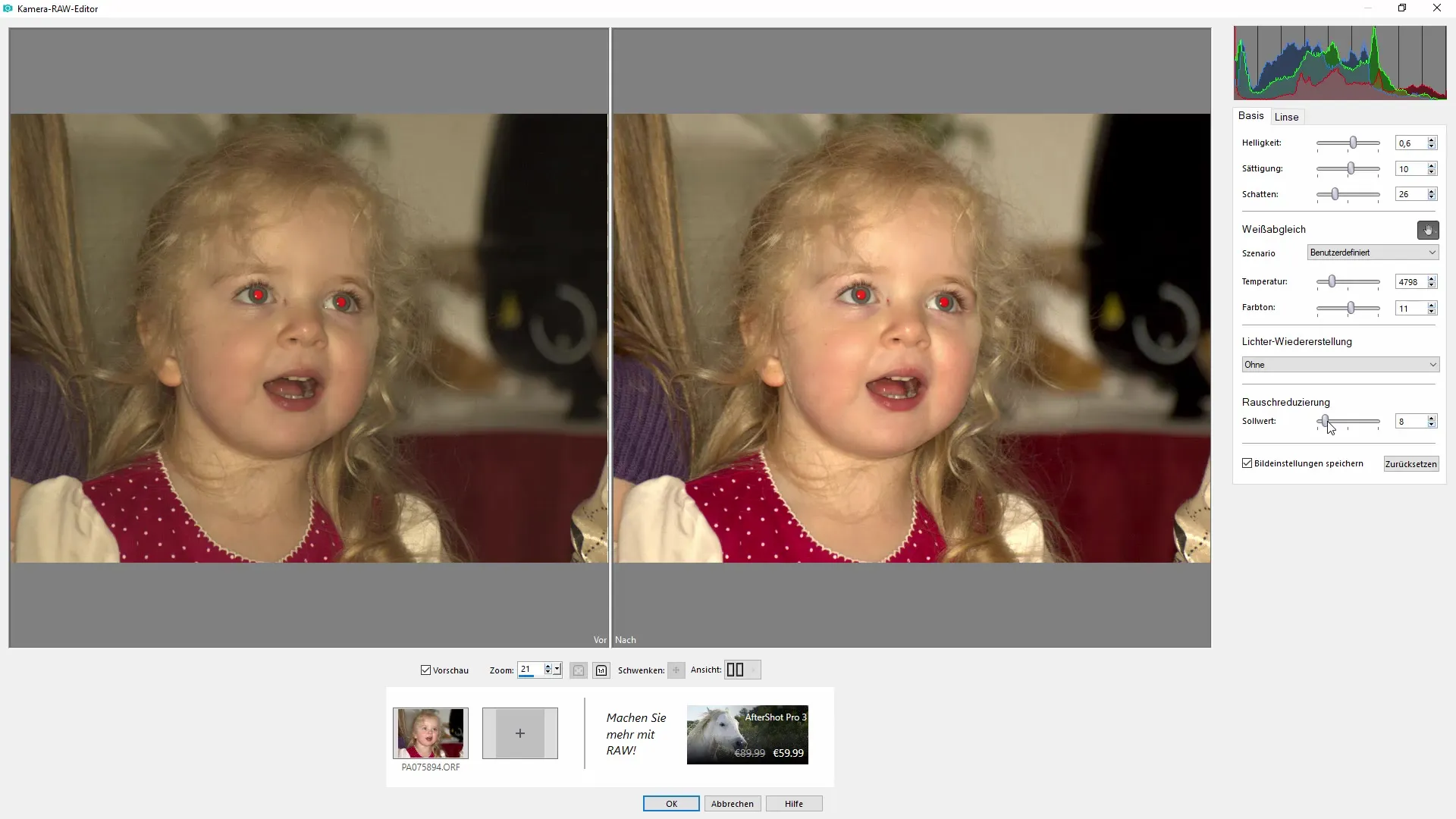Open the Lichter-Wiedererstellung dropdown

[1340, 365]
